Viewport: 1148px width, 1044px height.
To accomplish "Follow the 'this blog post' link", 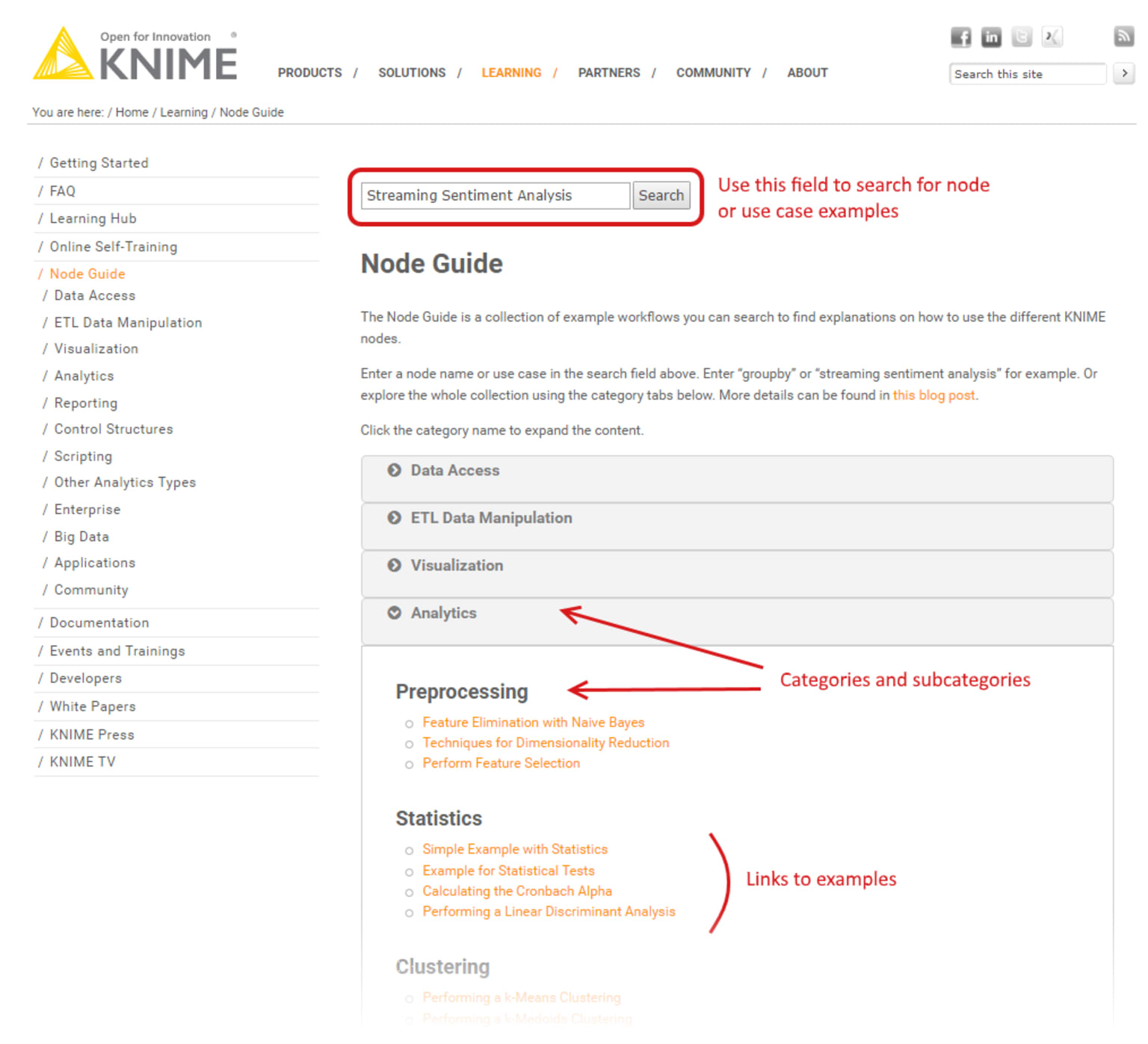I will (x=934, y=395).
